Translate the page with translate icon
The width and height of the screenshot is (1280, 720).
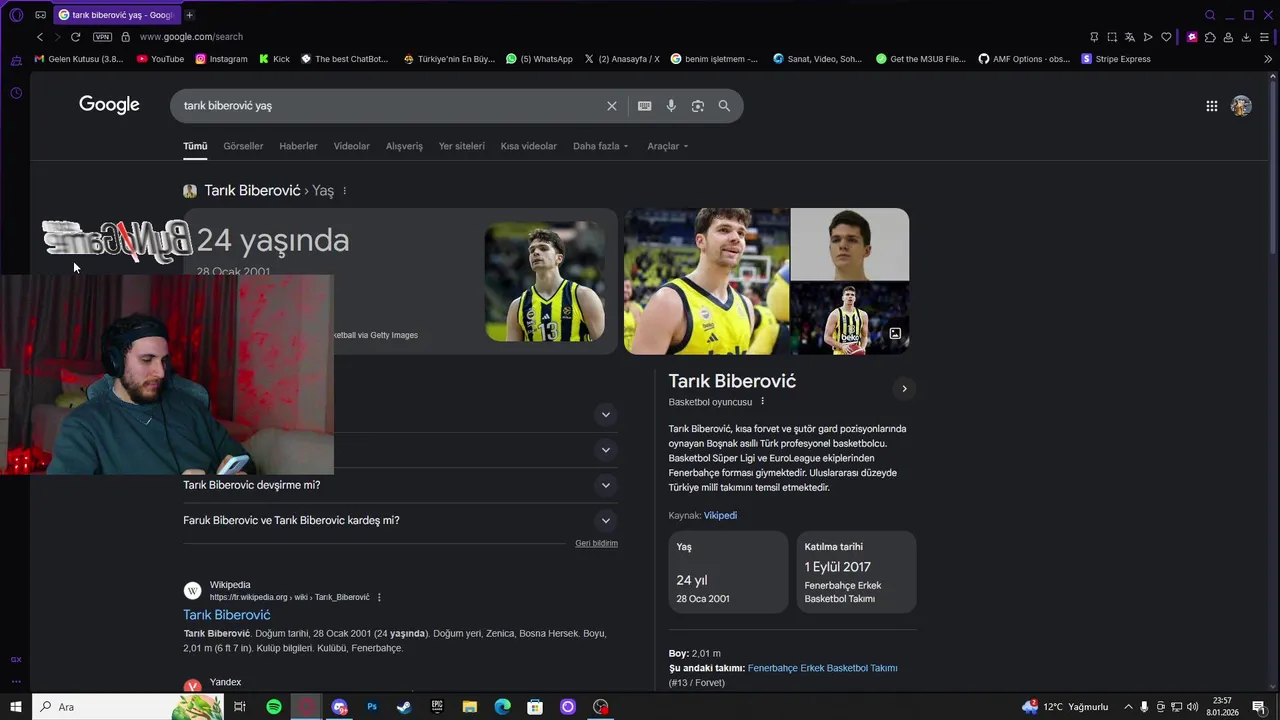point(1130,37)
